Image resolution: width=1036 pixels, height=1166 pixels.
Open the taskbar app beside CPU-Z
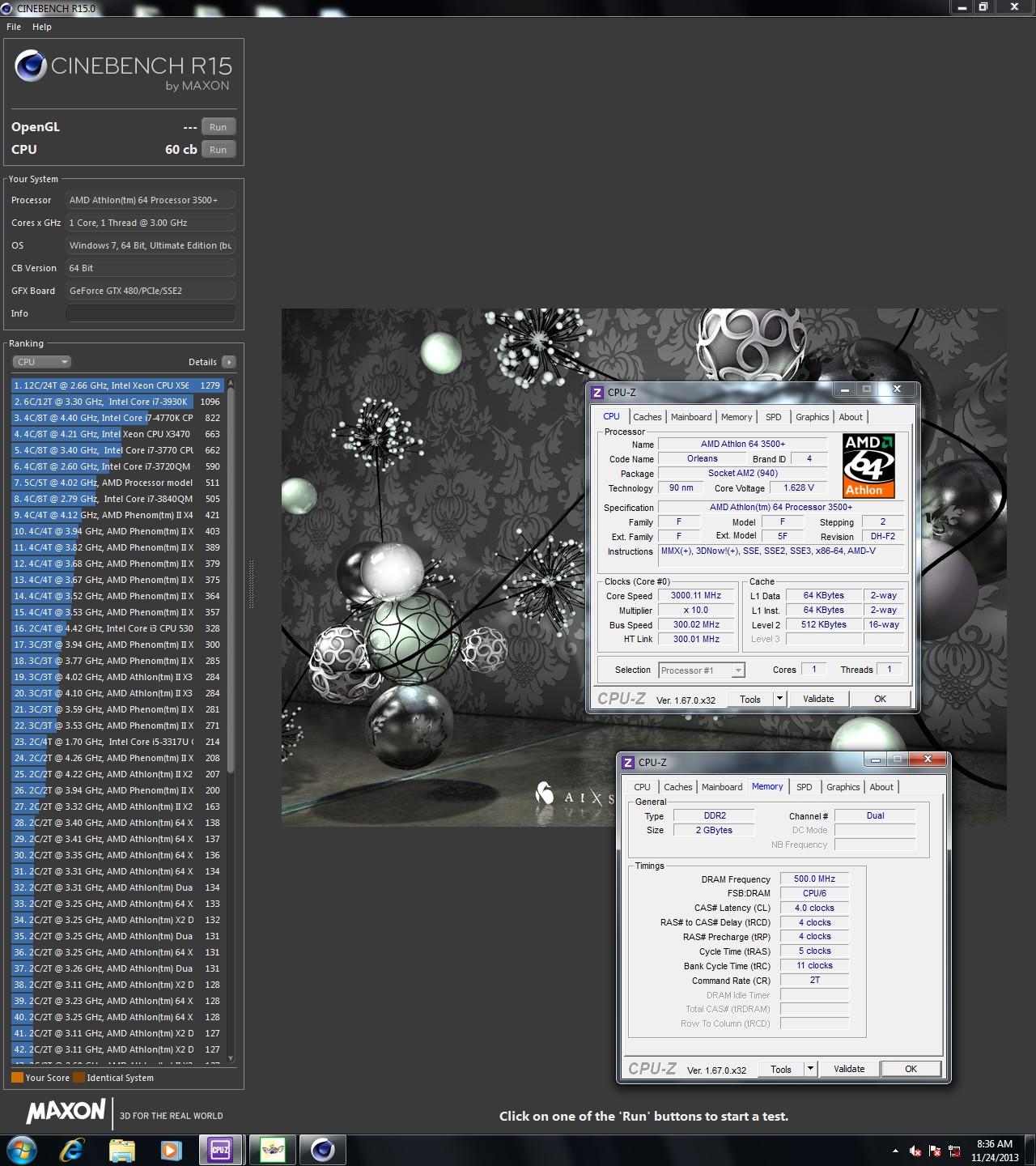272,1150
